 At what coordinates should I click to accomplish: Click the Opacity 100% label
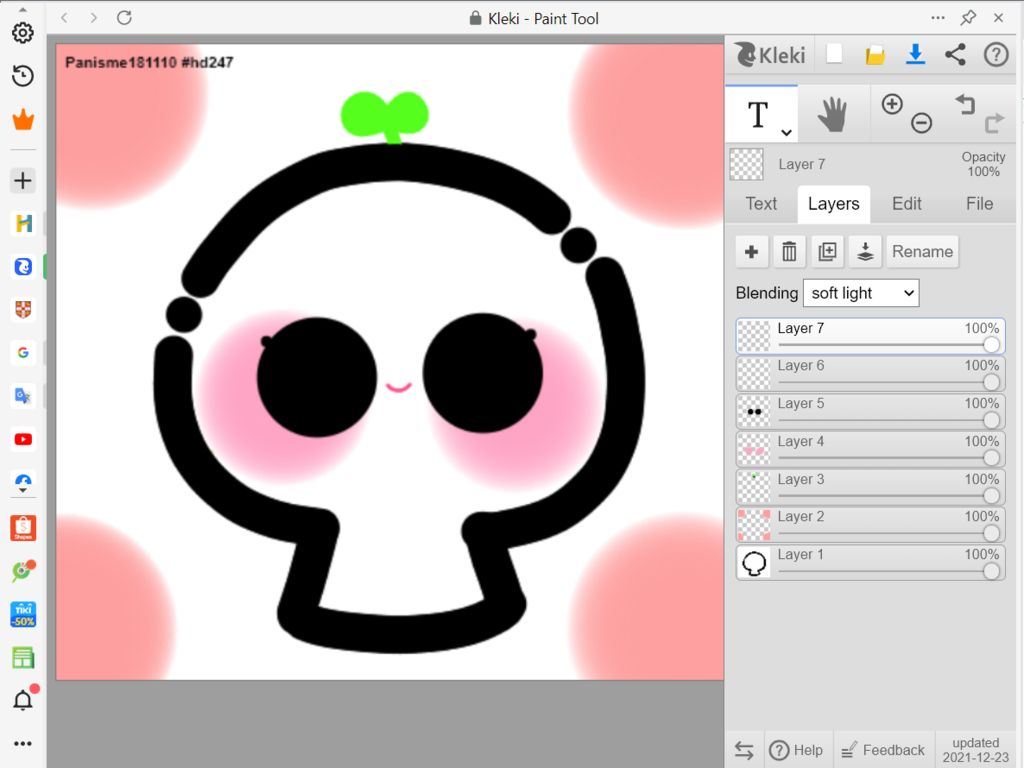click(x=983, y=164)
